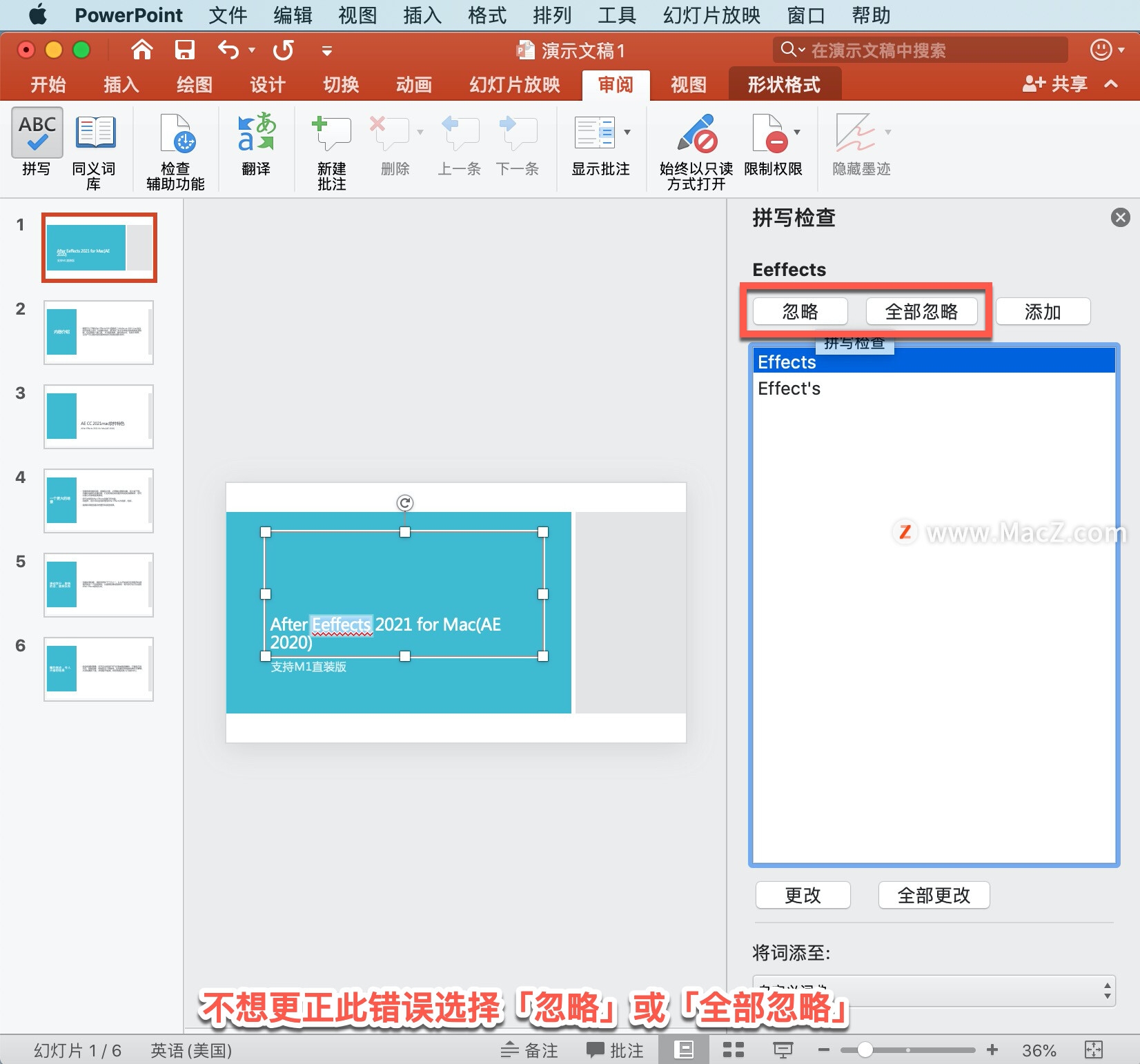
Task: Switch to Normal view icon
Action: 684,1050
